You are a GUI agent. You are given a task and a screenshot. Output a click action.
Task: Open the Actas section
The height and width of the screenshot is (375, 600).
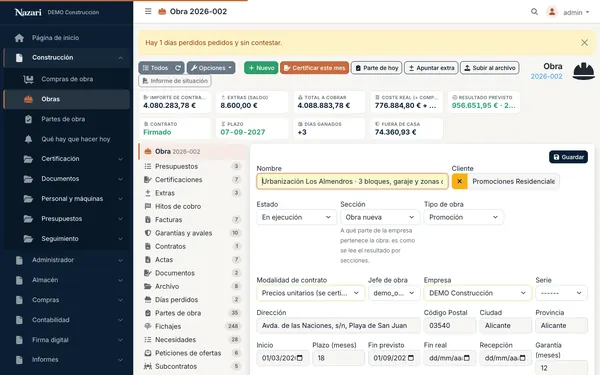(192, 260)
